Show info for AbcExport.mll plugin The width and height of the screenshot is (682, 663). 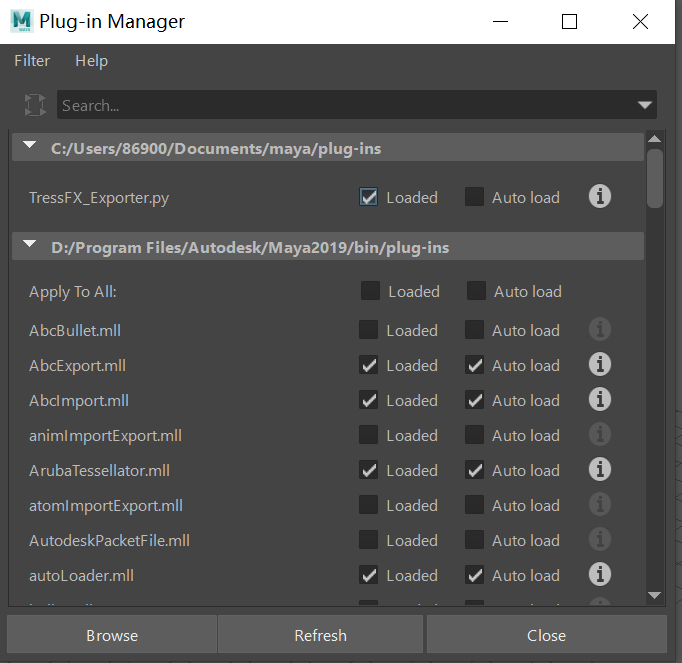(599, 365)
